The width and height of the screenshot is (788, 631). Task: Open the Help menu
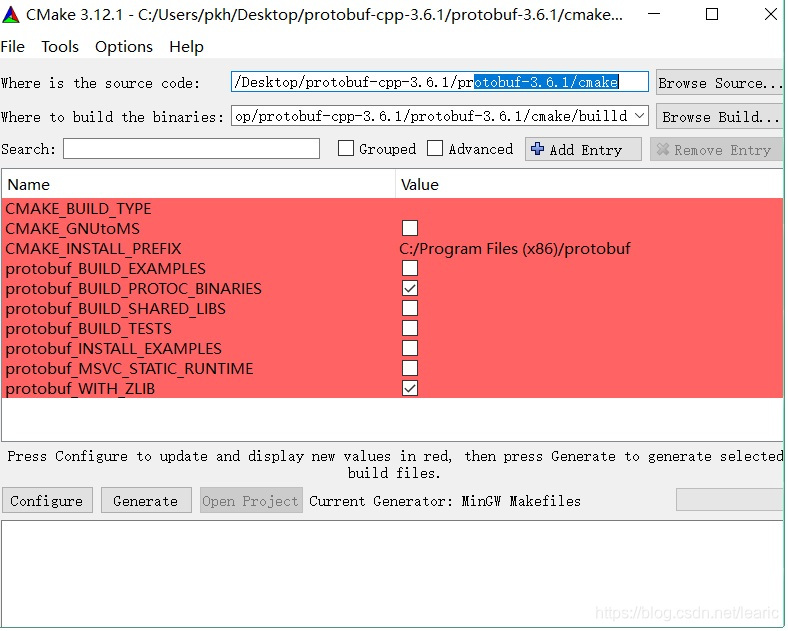186,47
